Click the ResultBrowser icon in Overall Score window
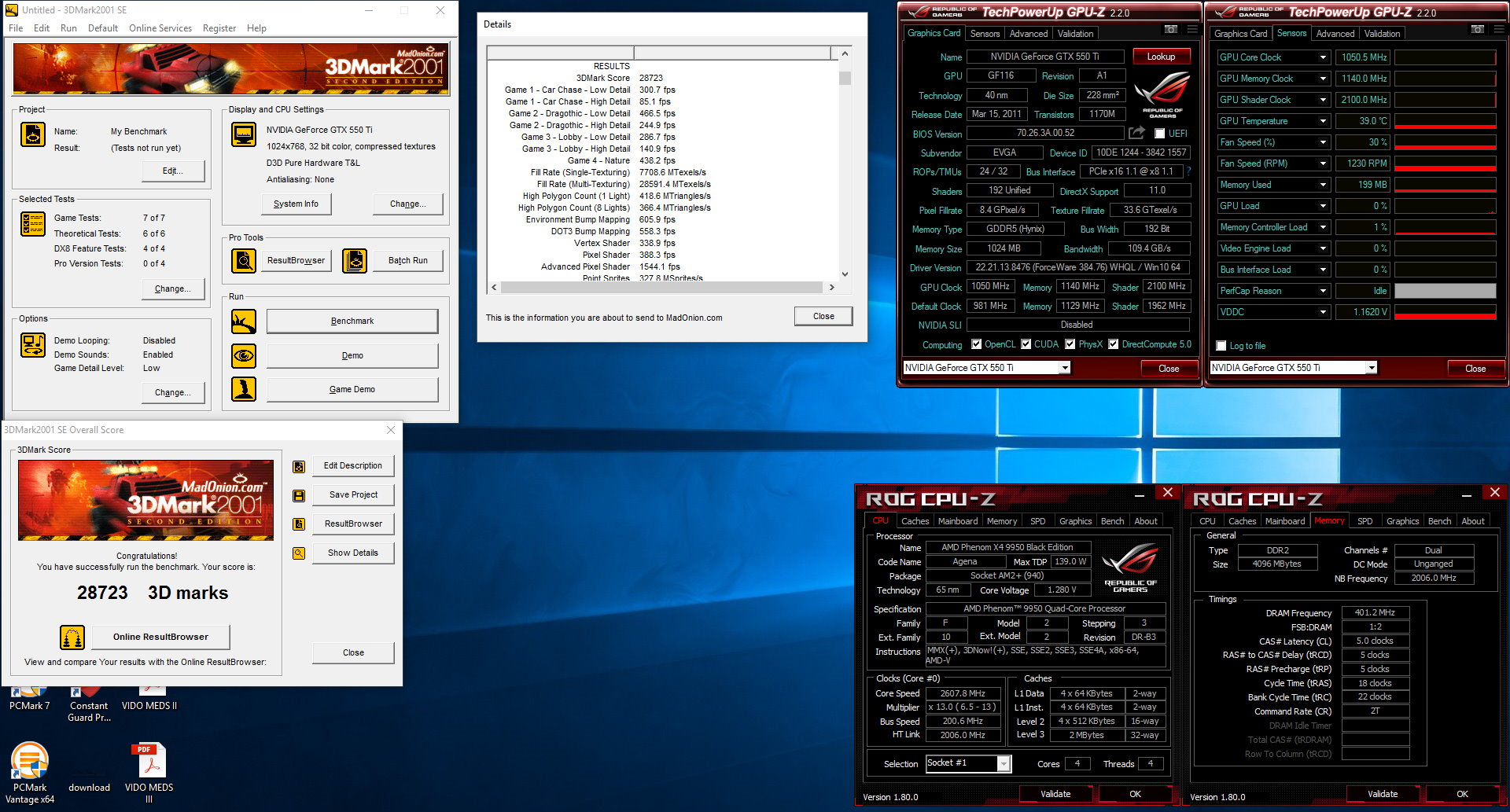 (x=299, y=524)
